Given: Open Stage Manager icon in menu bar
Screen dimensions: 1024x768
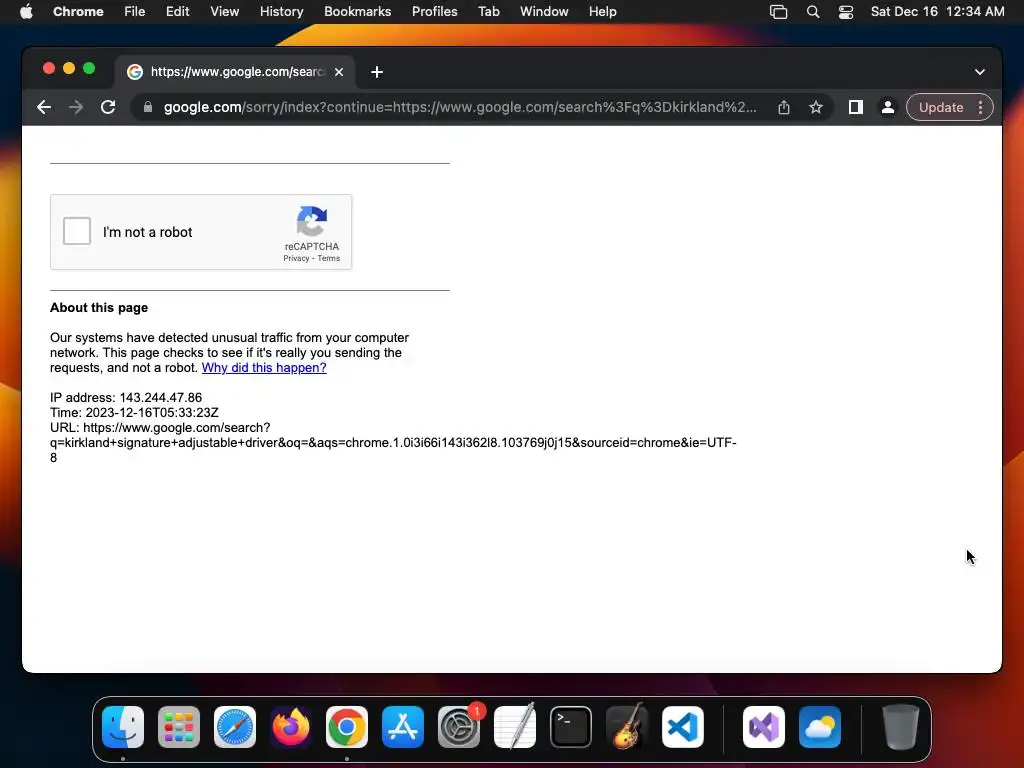Looking at the screenshot, I should pos(778,12).
